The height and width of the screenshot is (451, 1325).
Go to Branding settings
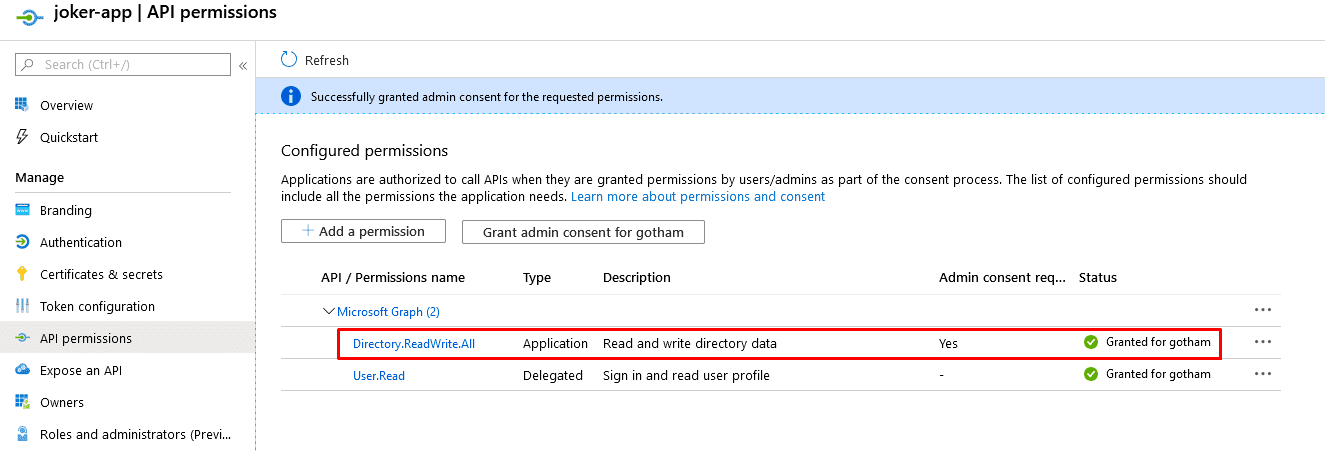(66, 210)
